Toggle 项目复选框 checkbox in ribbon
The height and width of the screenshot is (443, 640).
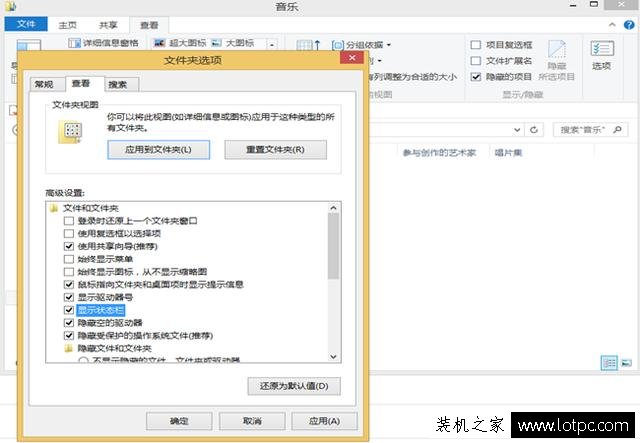(x=476, y=45)
